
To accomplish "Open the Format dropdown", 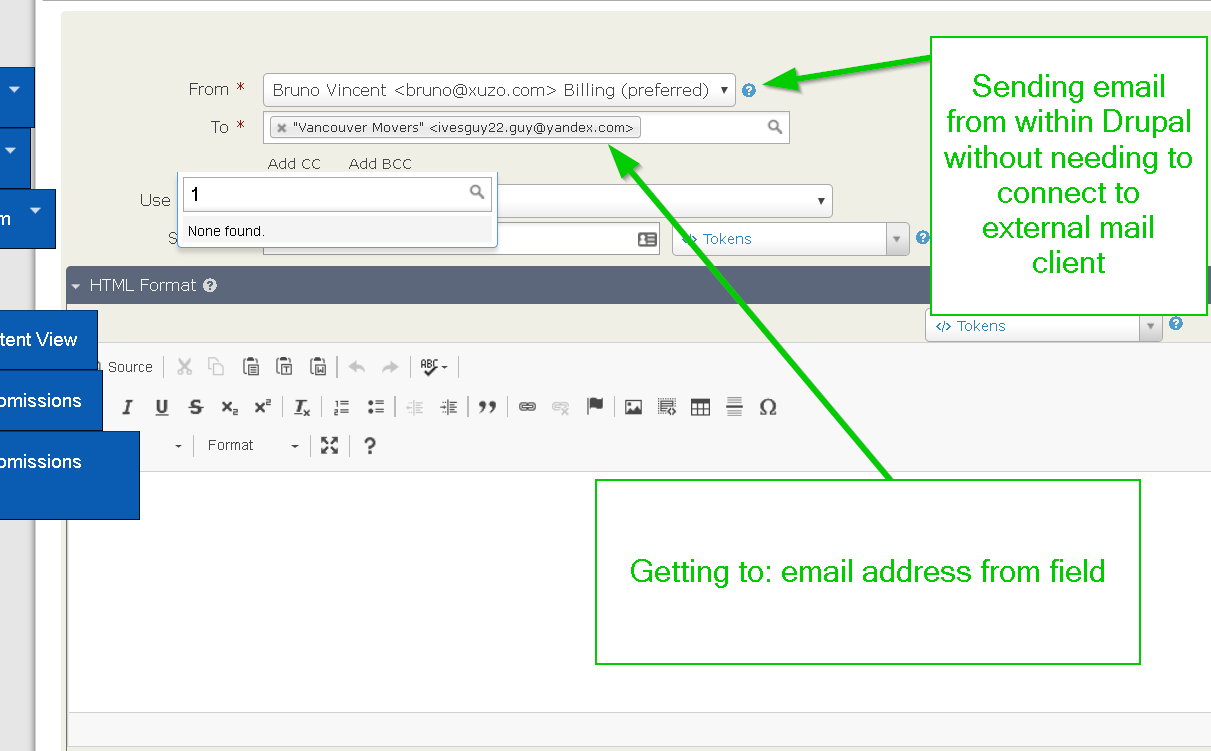I will point(253,445).
